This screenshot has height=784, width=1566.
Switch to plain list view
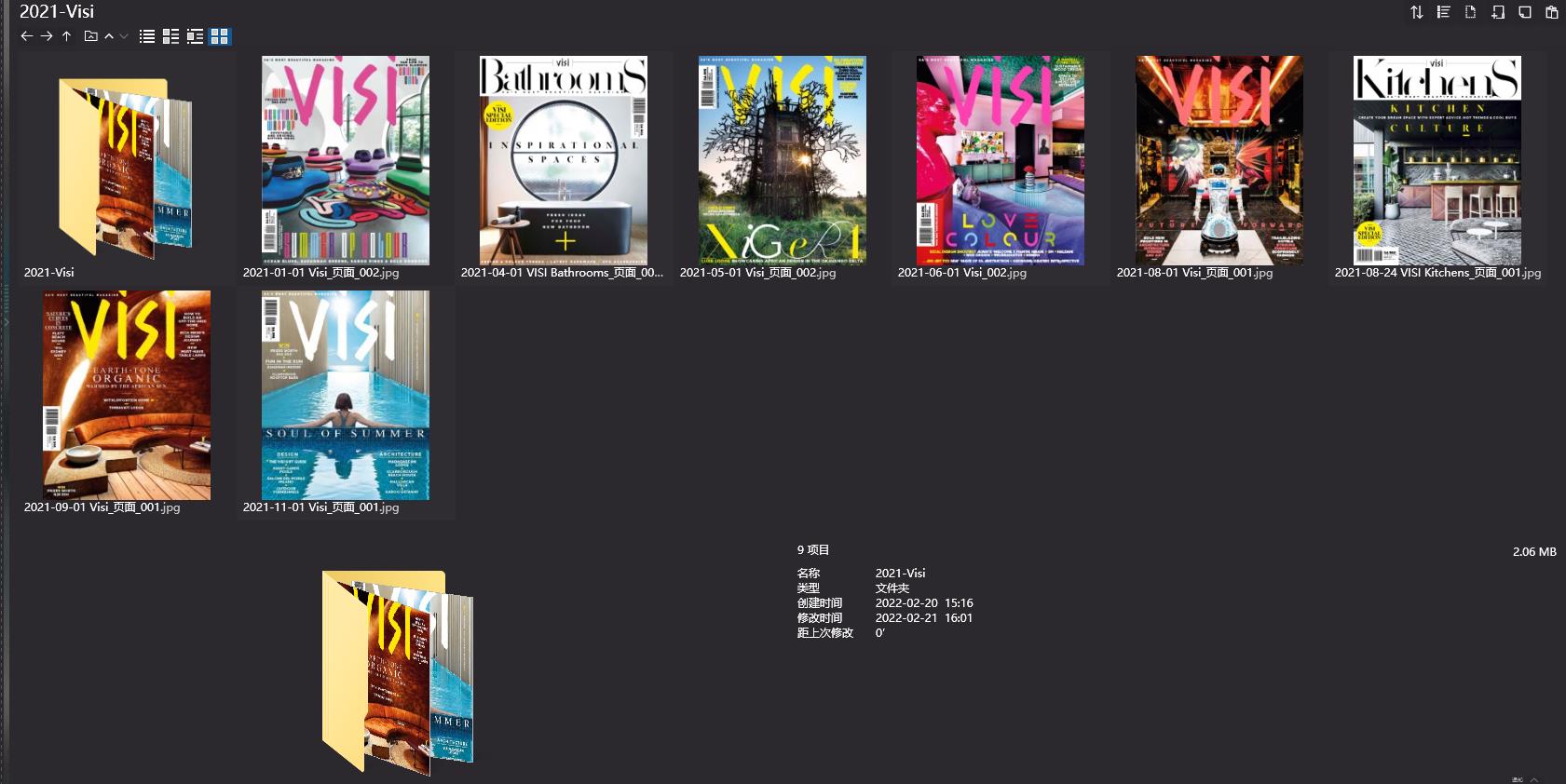[147, 36]
